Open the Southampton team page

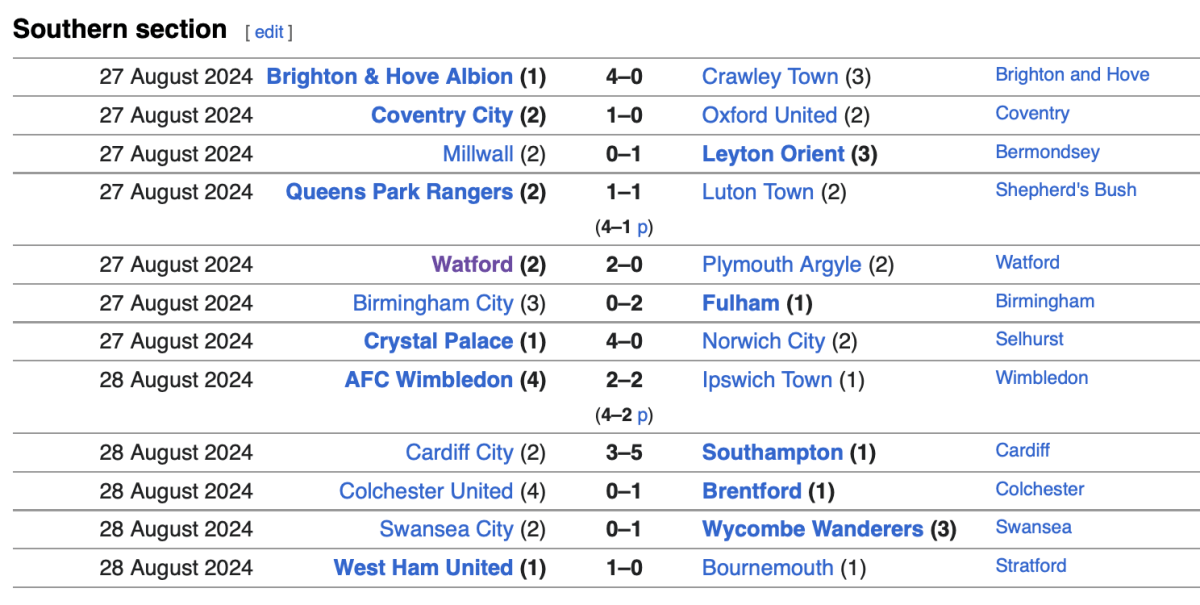(772, 453)
